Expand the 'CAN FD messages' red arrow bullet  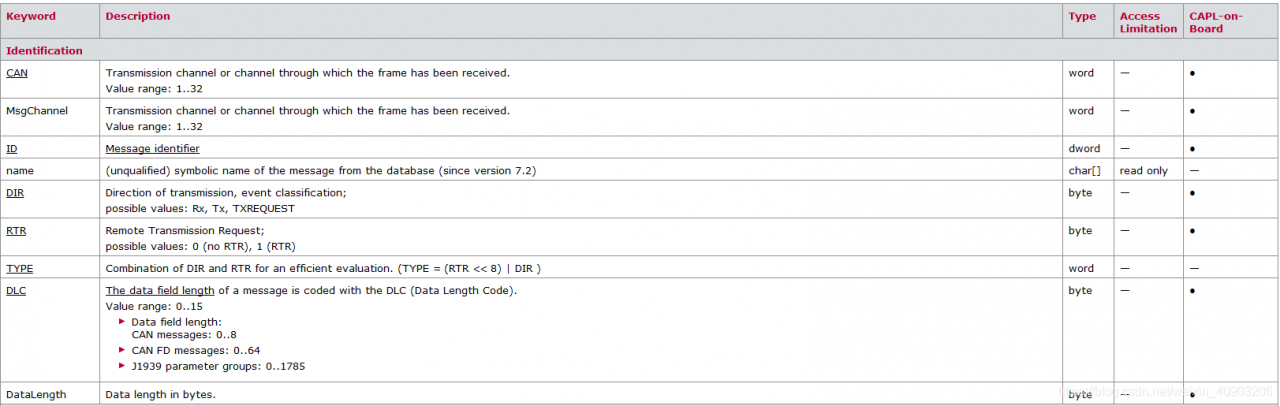pos(123,350)
